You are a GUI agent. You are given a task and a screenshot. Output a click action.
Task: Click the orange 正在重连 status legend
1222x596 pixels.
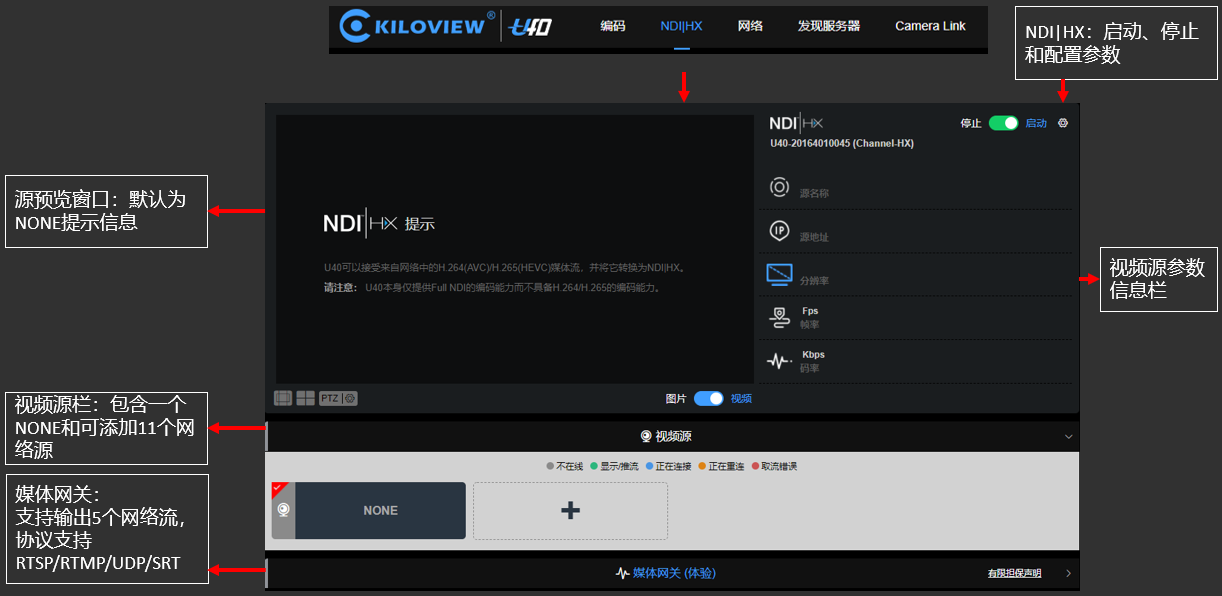(x=722, y=466)
